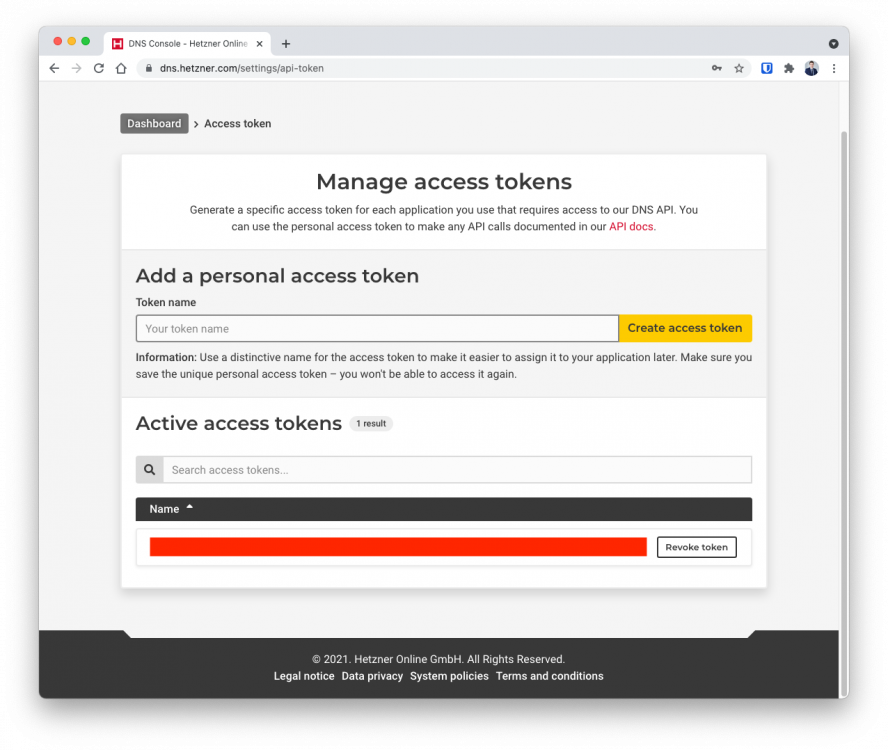This screenshot has width=888, height=750.
Task: Open the browser home page
Action: (x=121, y=68)
